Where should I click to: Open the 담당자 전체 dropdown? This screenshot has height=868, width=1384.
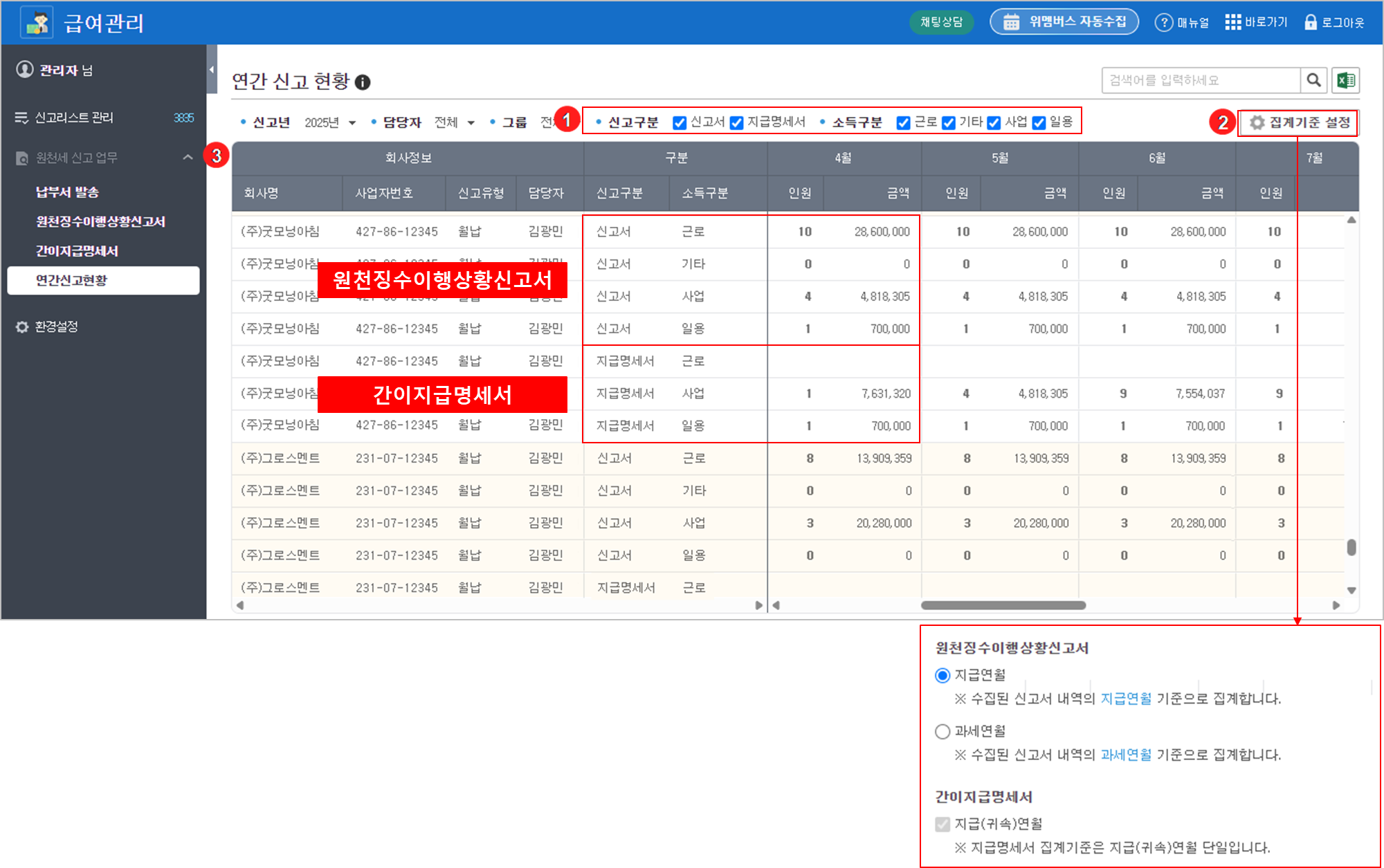pyautogui.click(x=455, y=123)
